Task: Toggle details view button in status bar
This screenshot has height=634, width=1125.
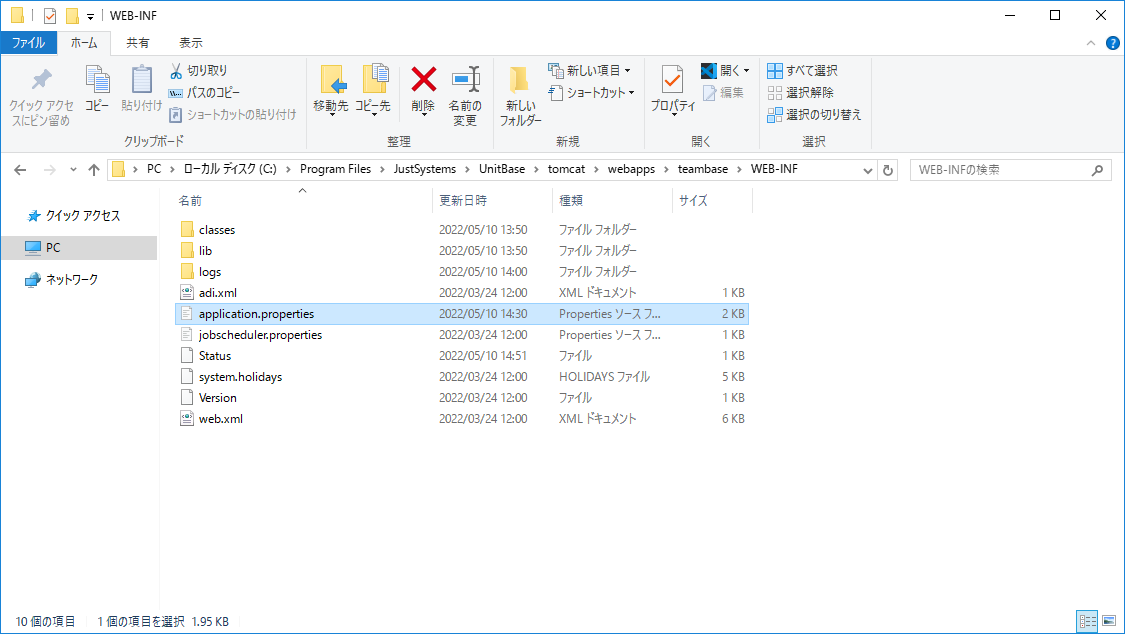Action: (1088, 621)
